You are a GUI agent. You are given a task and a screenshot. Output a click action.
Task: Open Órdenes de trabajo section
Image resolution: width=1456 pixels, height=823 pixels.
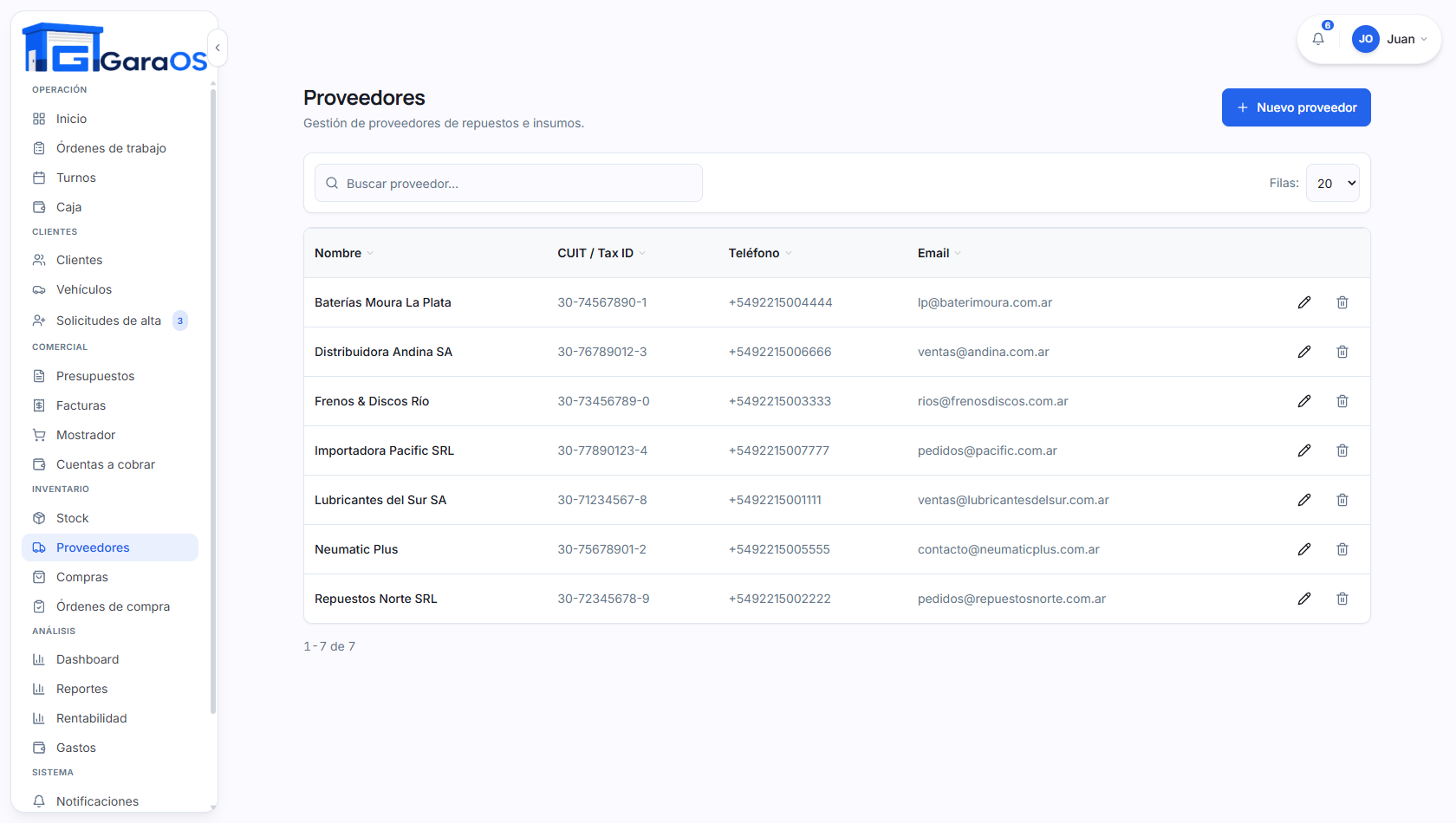[x=110, y=148]
